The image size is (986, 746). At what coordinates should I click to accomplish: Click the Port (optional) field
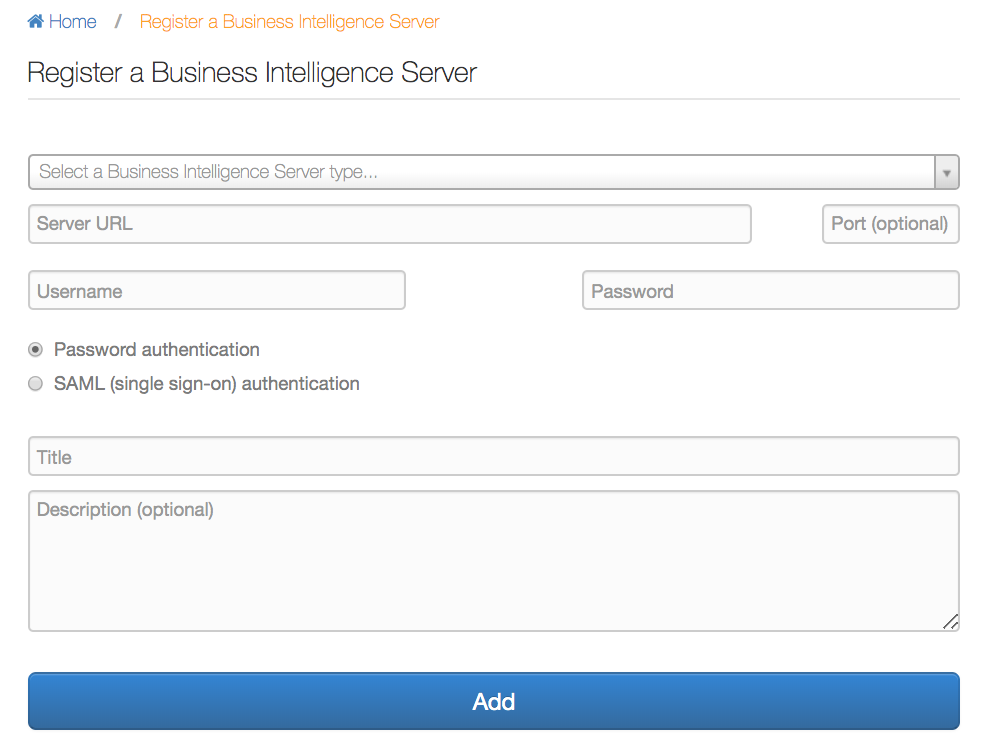(890, 224)
